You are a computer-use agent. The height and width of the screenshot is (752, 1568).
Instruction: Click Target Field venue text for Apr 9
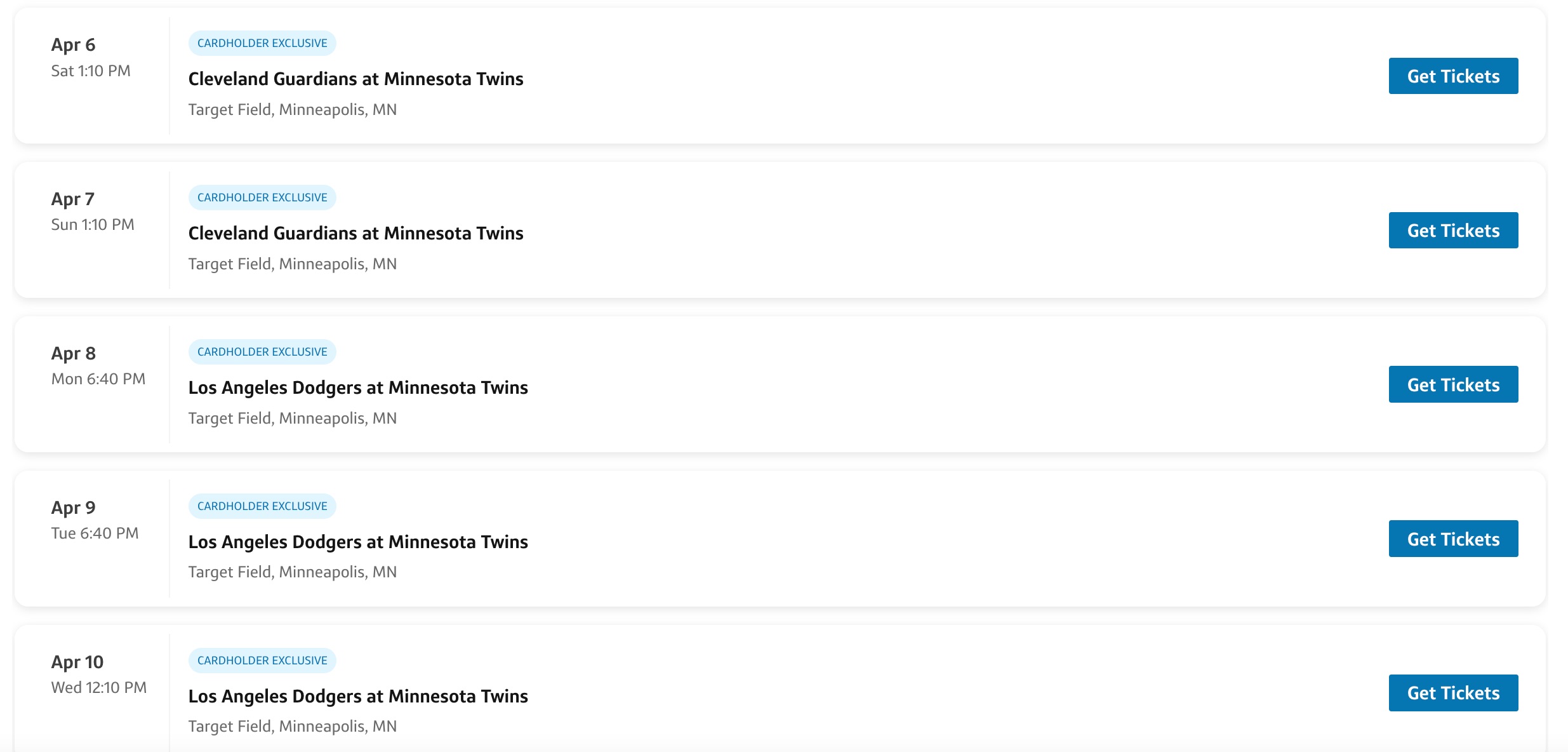(292, 572)
